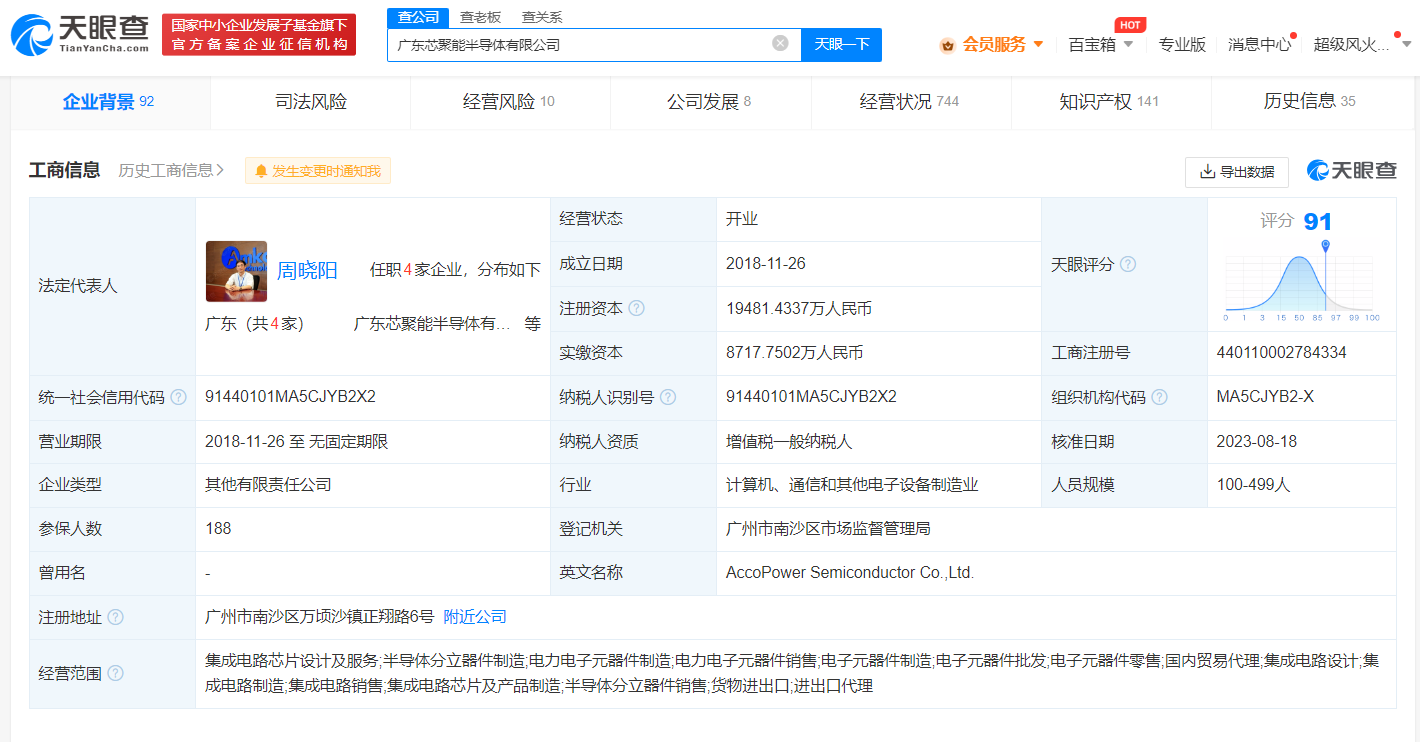Image resolution: width=1420 pixels, height=742 pixels.
Task: Click the company name search input field
Action: (x=580, y=44)
